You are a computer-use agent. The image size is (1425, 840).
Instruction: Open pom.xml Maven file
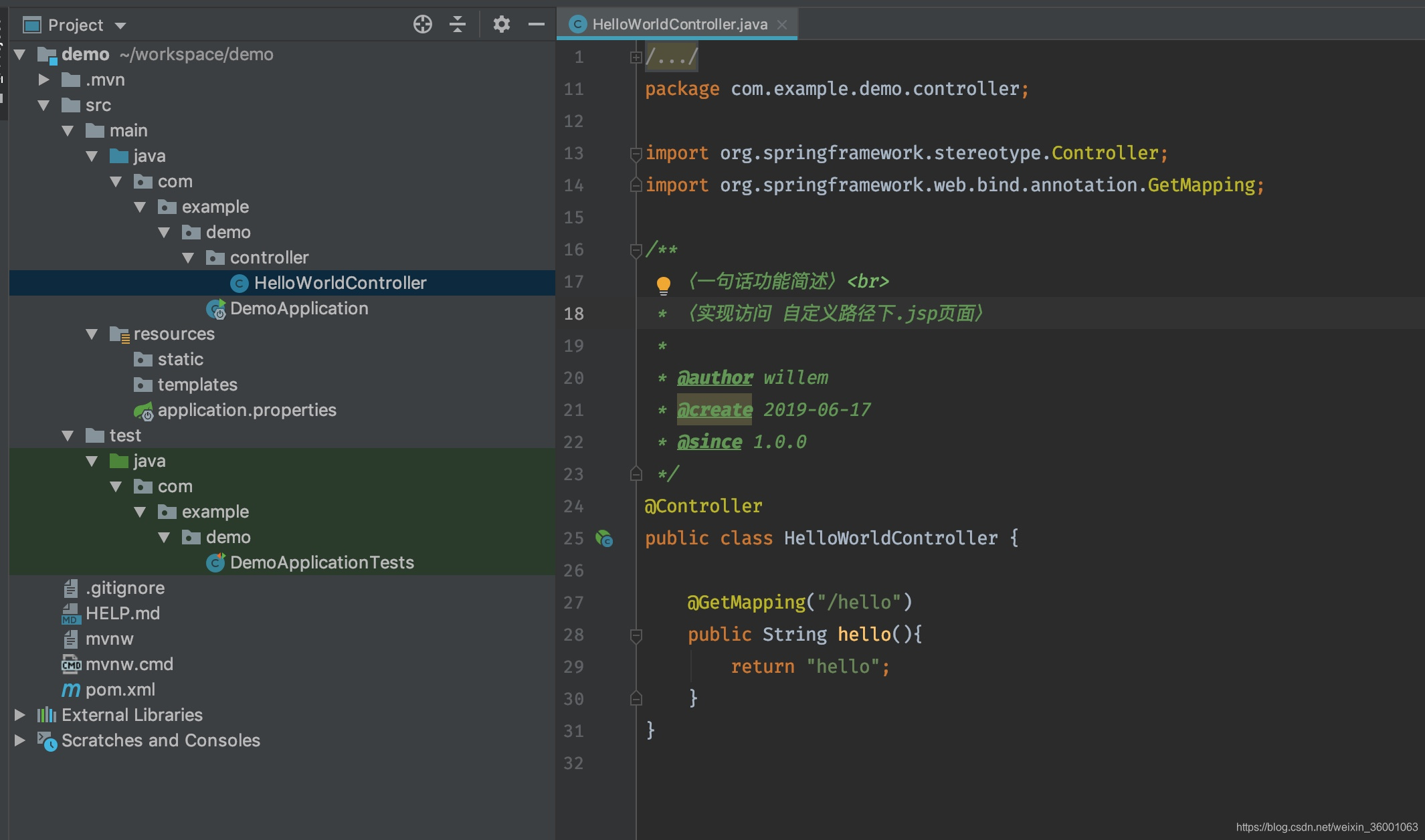120,690
